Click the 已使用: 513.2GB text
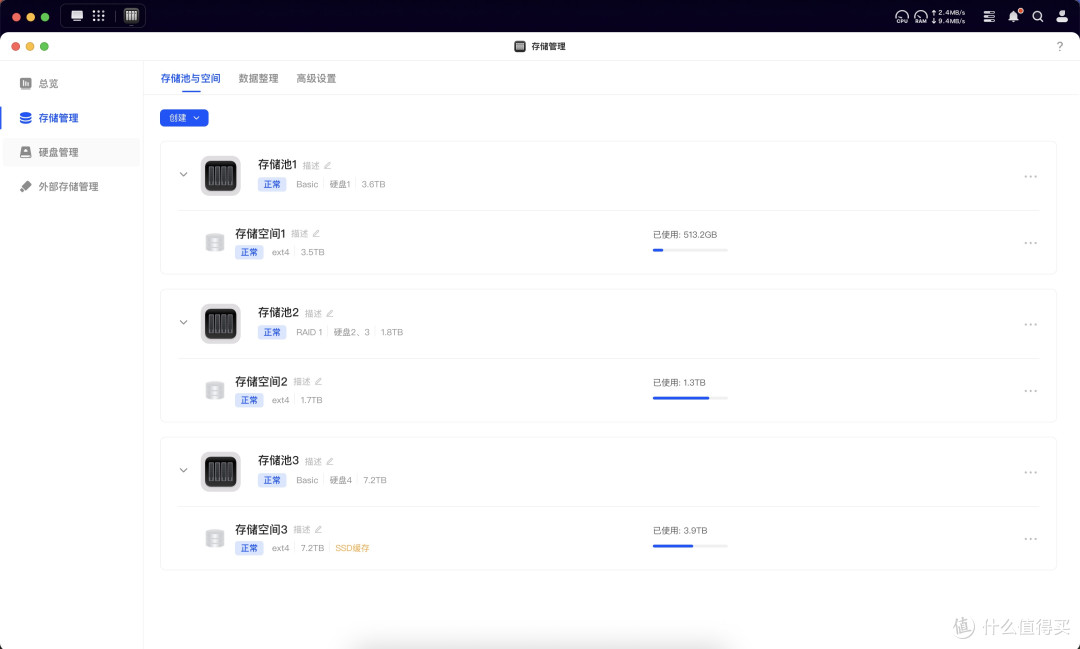Image resolution: width=1080 pixels, height=649 pixels. (685, 235)
